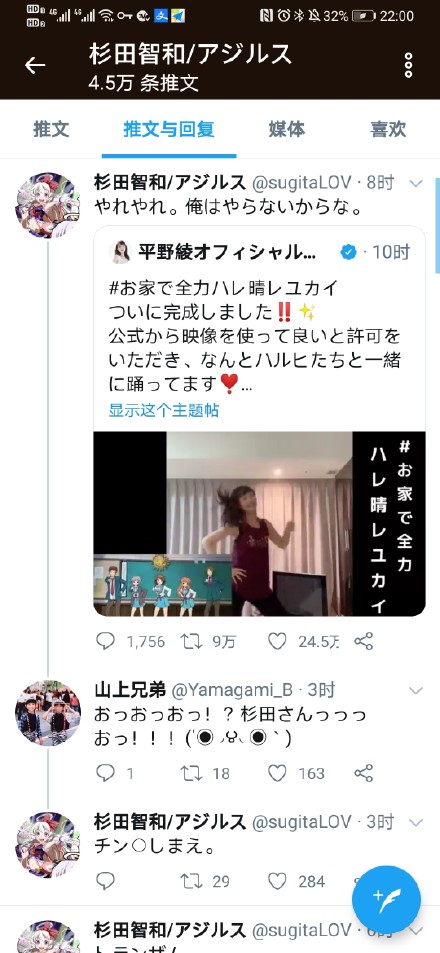This screenshot has height=953, width=440.
Task: Retweet the tweet with 9万 retweets
Action: coord(192,641)
